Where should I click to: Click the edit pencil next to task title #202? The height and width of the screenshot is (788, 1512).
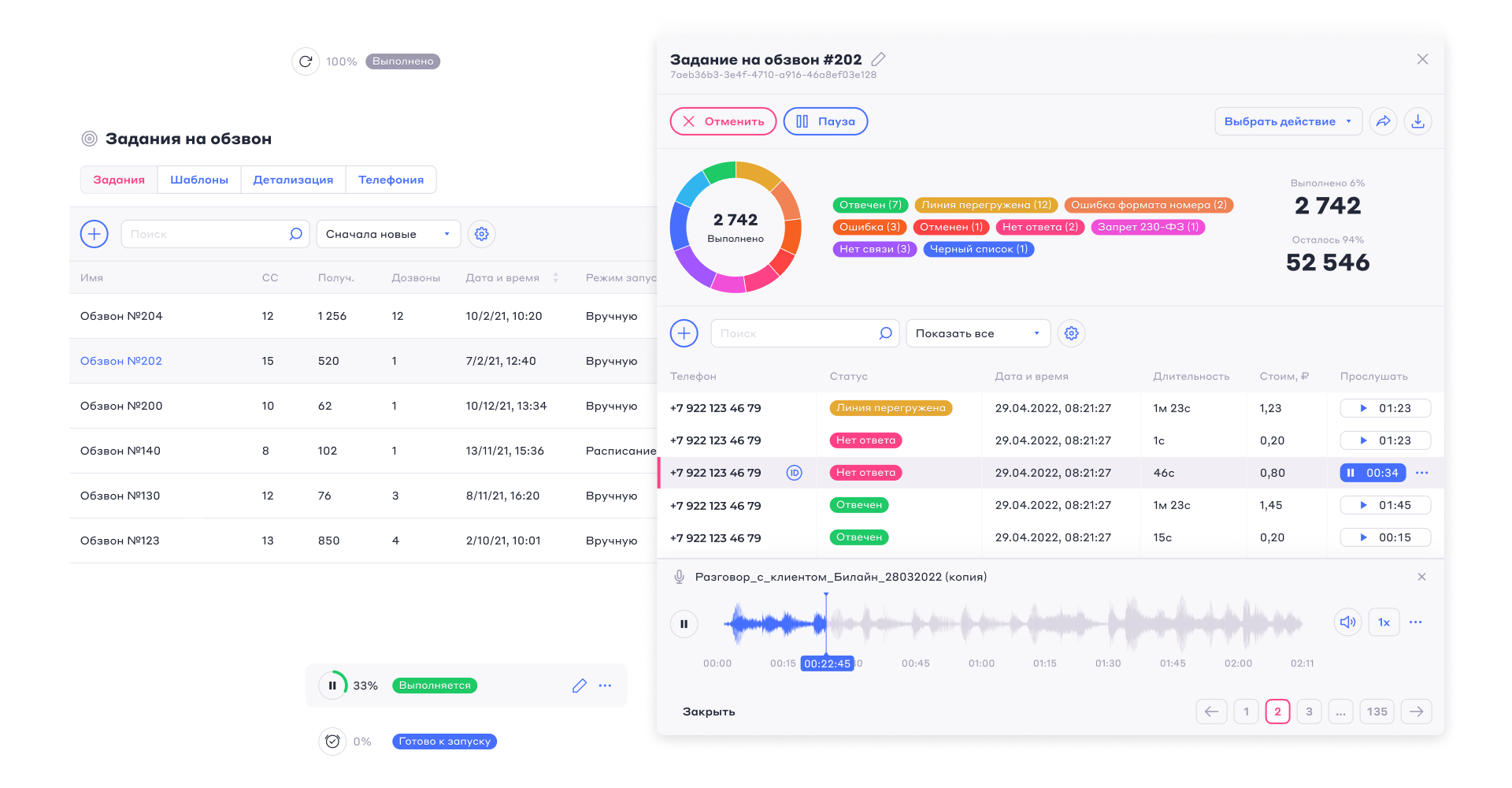tap(879, 59)
